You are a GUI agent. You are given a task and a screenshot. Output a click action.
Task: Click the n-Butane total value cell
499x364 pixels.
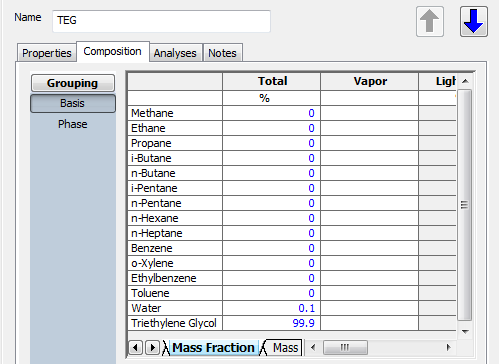272,173
